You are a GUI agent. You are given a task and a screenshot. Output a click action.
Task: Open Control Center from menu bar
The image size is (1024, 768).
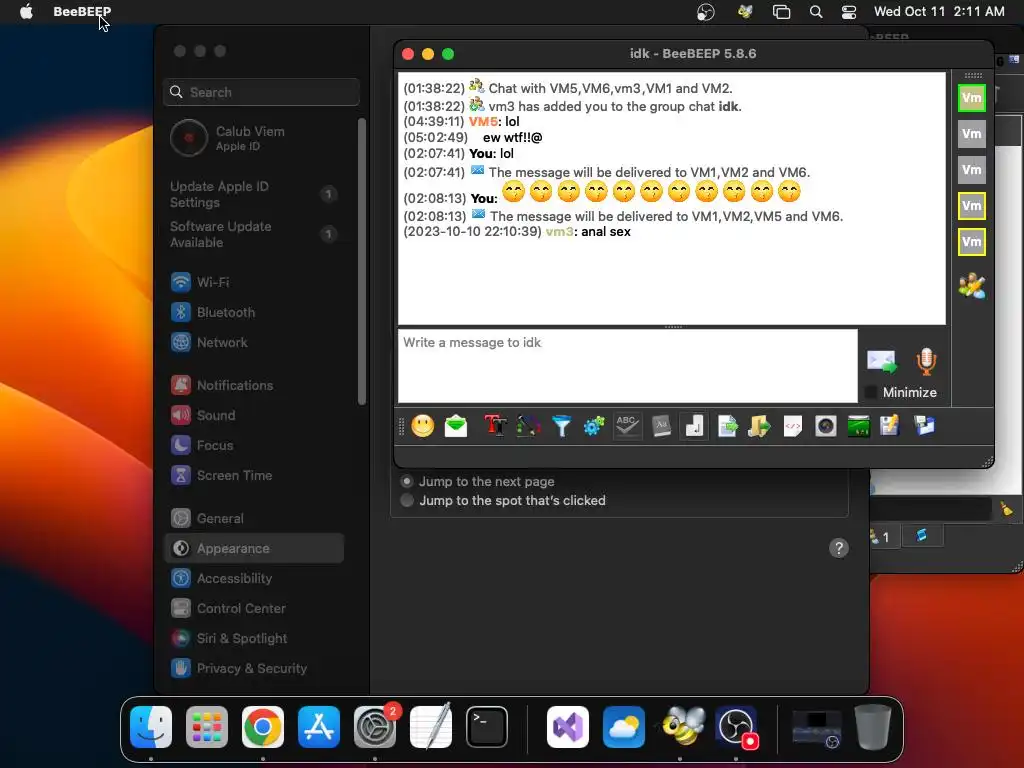[849, 12]
